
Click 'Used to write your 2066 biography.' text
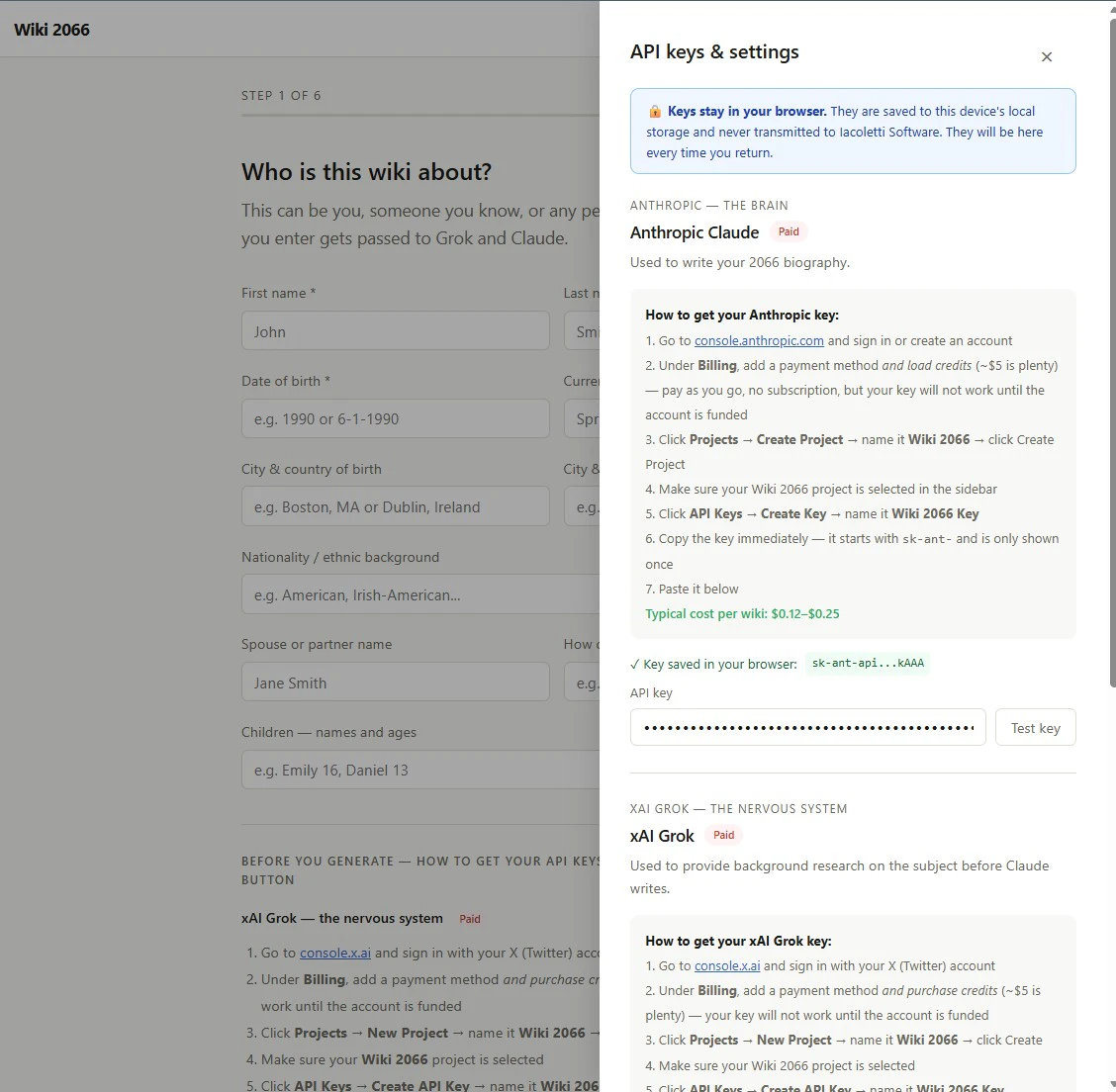740,262
